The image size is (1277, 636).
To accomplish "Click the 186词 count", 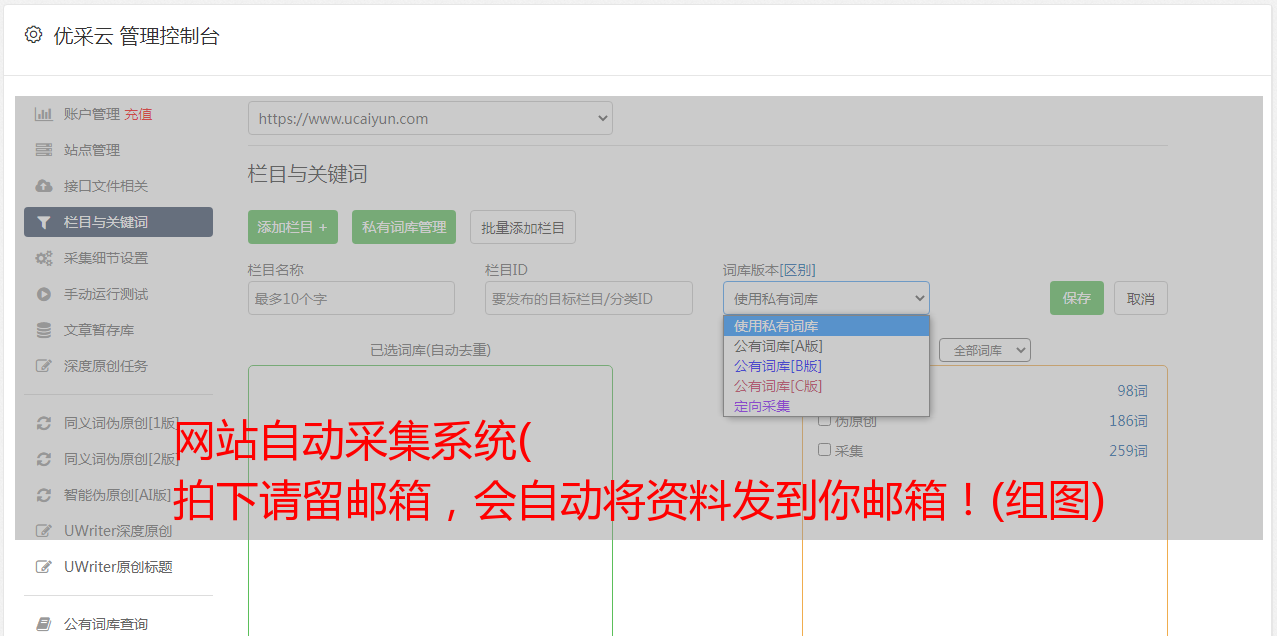I will click(x=1128, y=421).
